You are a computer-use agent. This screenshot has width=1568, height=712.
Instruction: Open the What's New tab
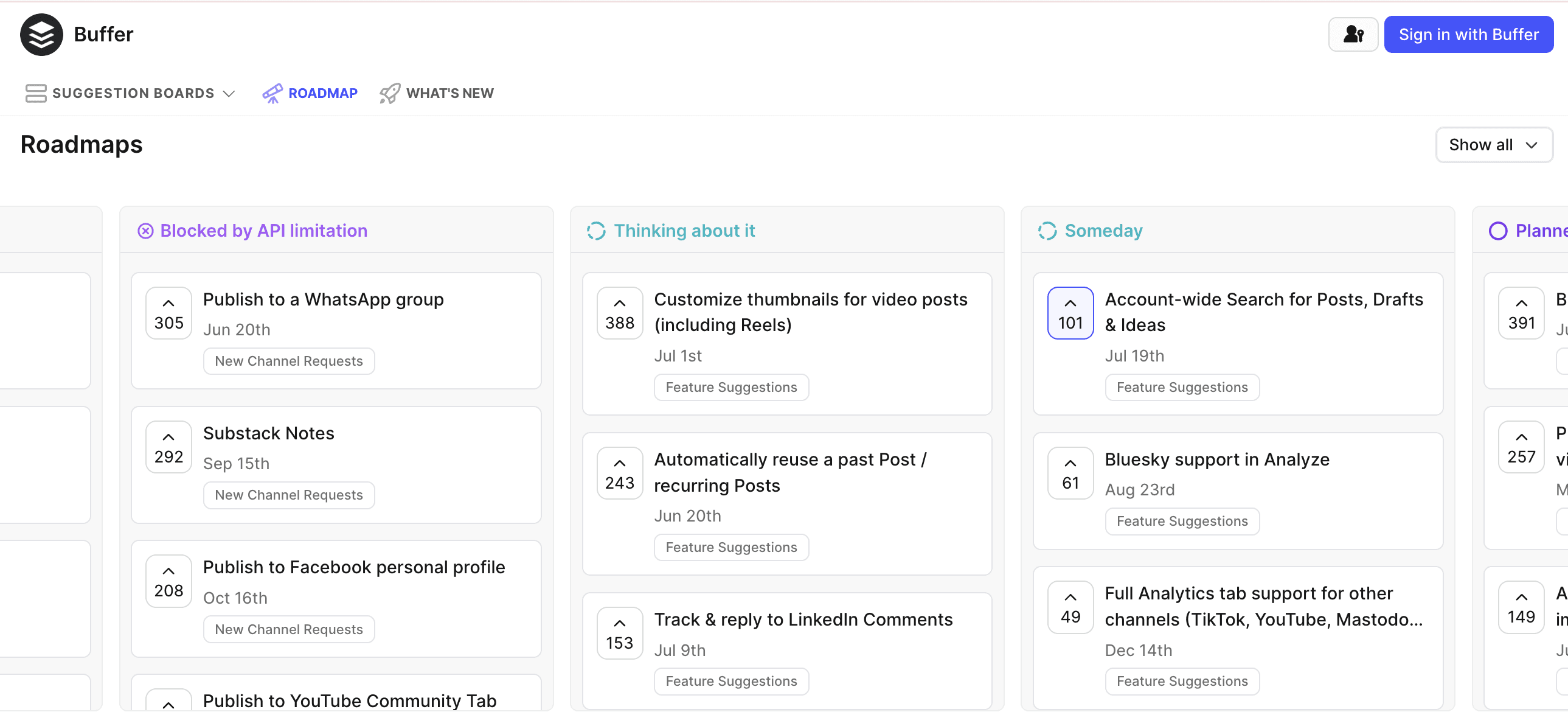pos(437,93)
